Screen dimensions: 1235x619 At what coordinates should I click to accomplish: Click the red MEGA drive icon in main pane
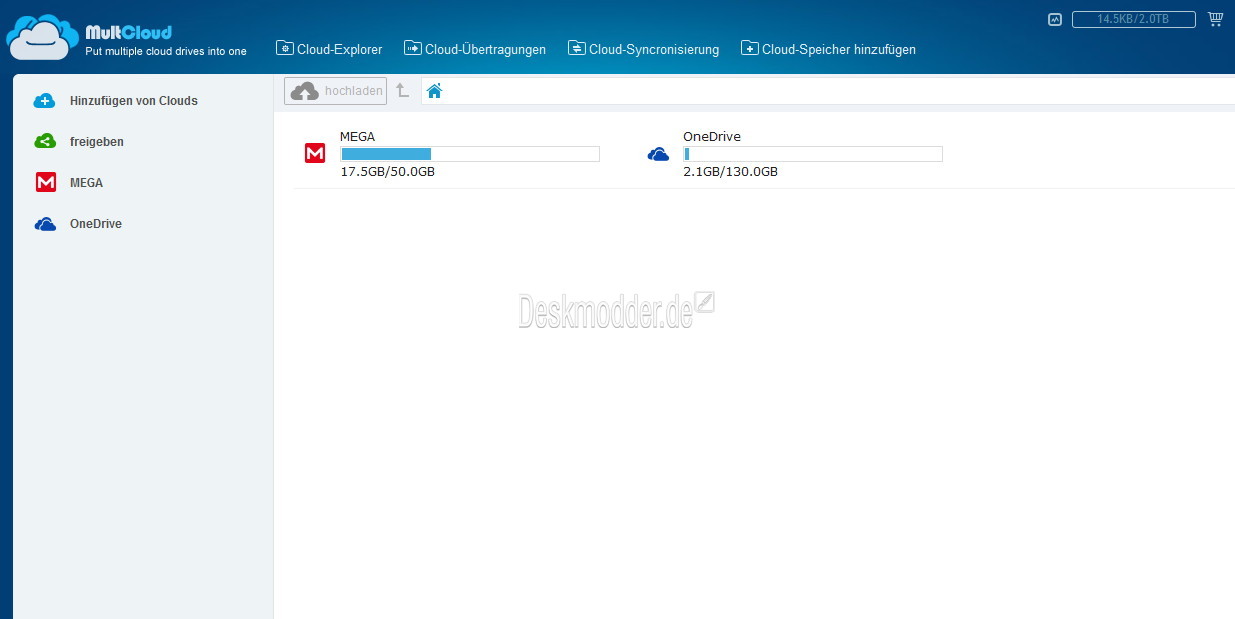point(315,154)
